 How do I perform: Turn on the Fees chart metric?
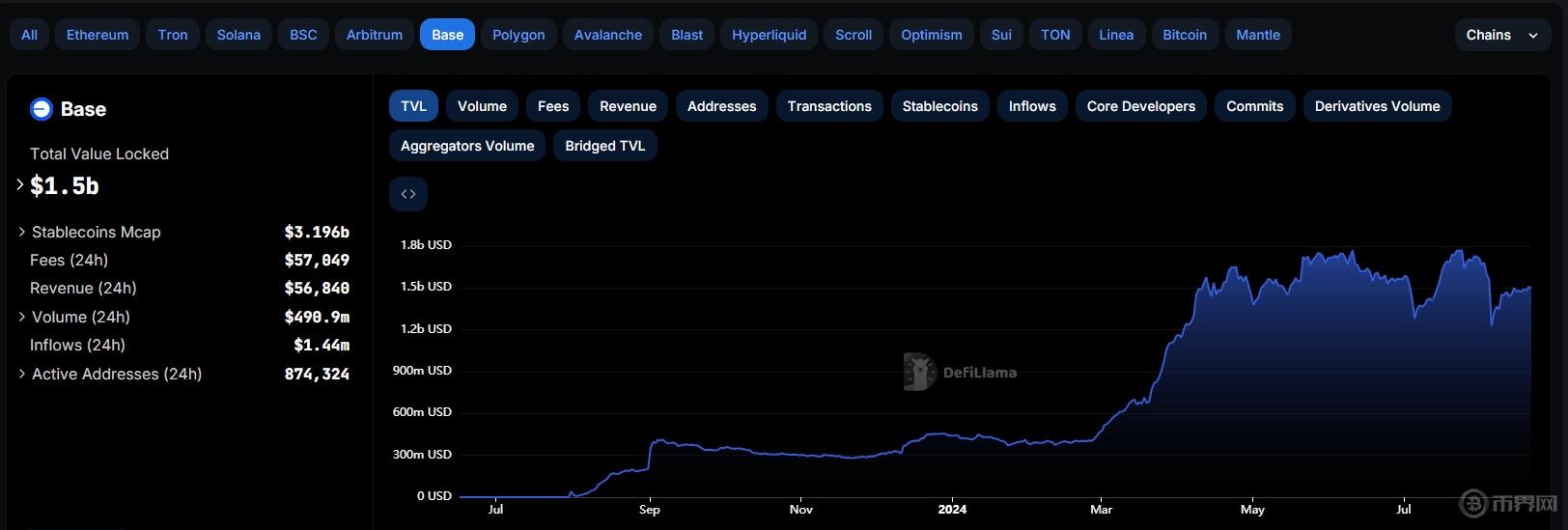[x=552, y=106]
